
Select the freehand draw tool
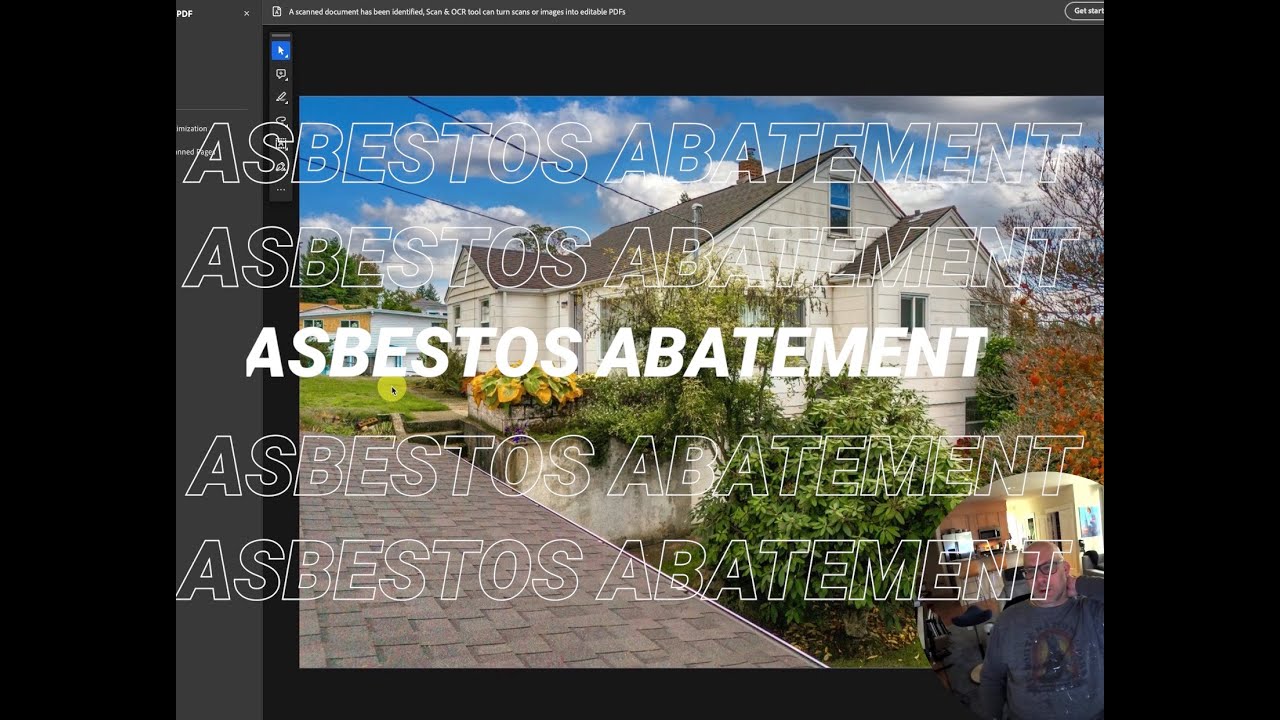[281, 121]
